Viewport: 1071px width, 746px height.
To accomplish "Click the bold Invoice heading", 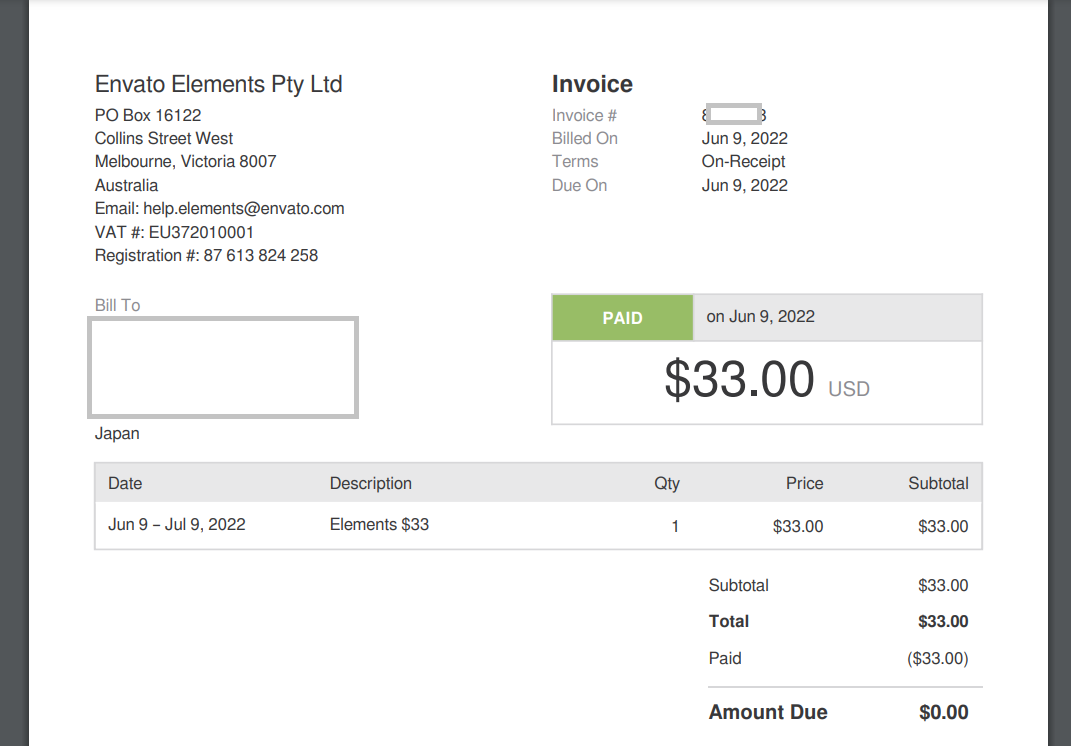I will click(x=592, y=85).
